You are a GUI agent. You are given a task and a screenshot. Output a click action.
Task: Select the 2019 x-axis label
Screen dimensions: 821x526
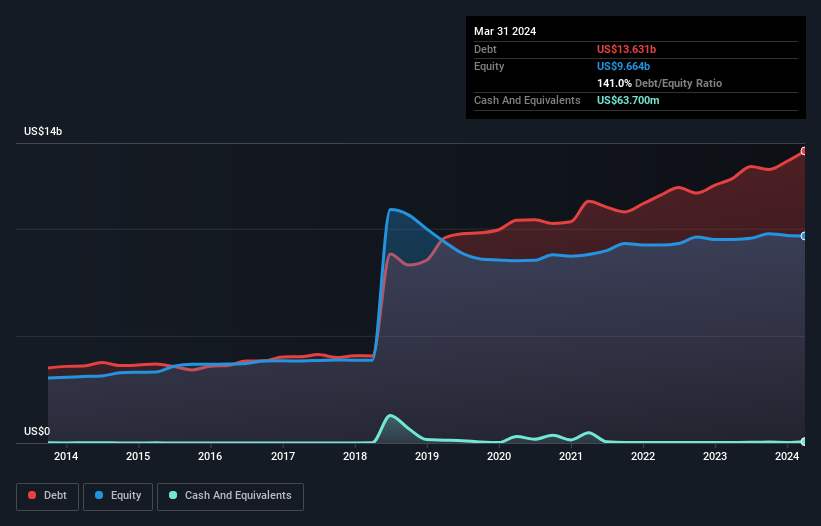pos(427,456)
